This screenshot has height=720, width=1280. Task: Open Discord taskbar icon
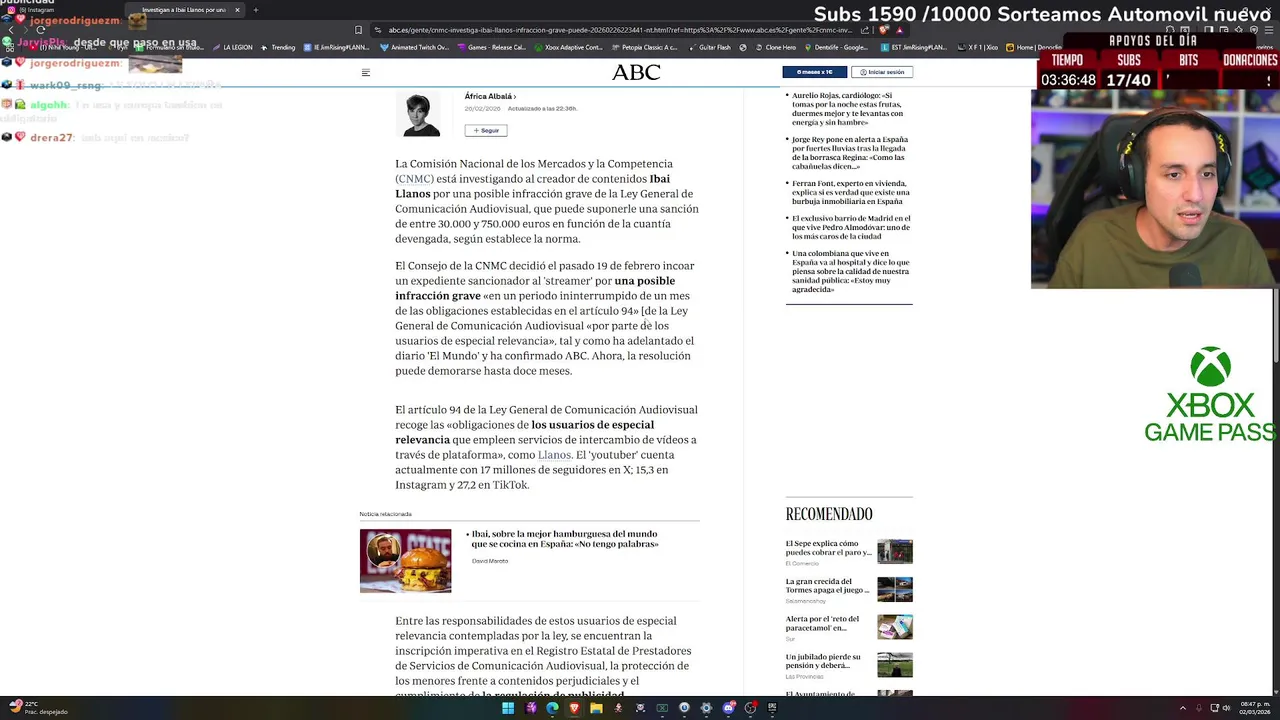click(728, 708)
